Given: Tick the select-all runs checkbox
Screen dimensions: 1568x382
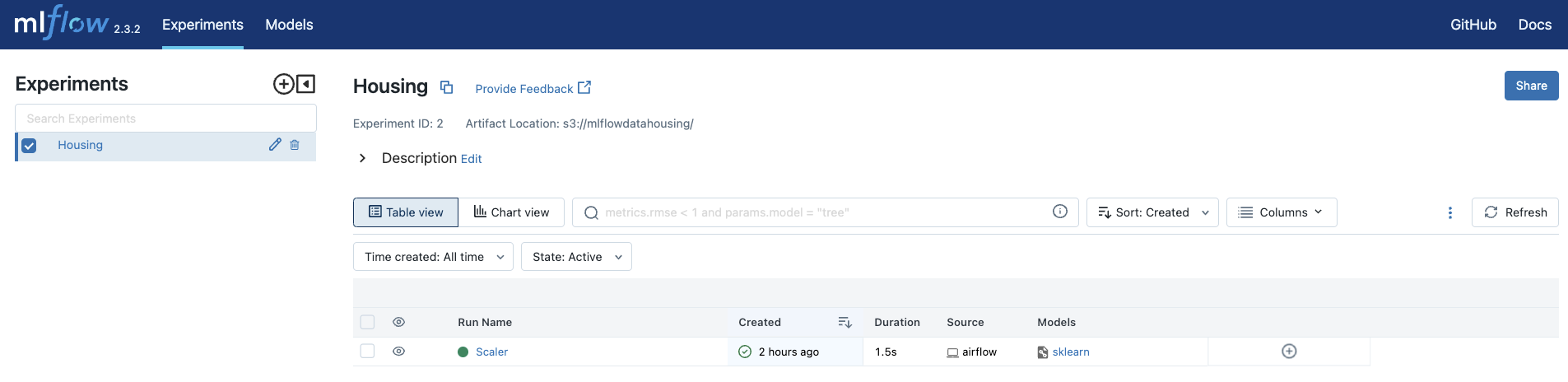Looking at the screenshot, I should pos(367,322).
